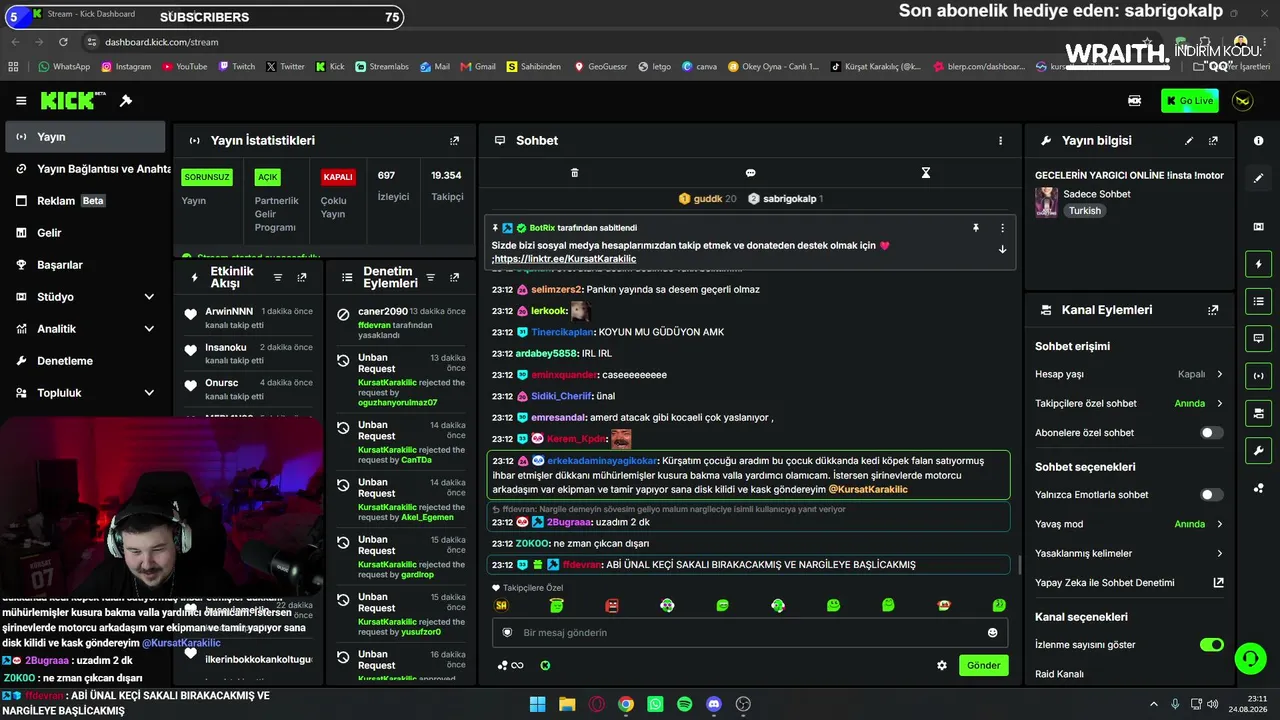Click the SA emote in emote row
1280x720 pixels.
pyautogui.click(x=502, y=606)
